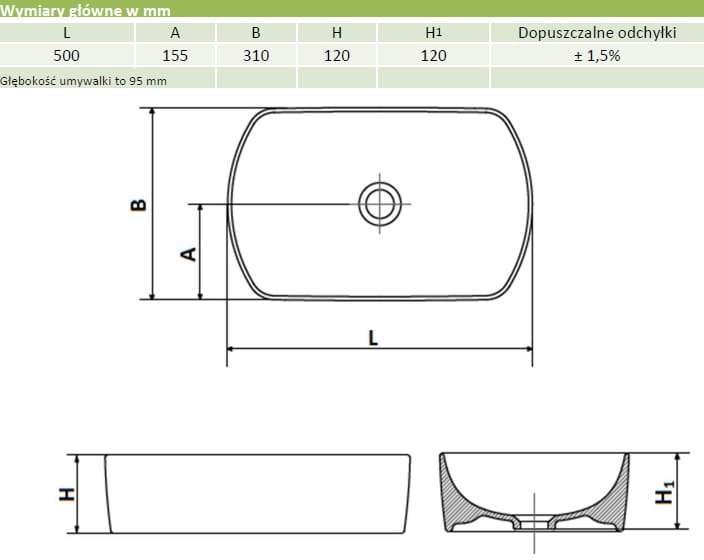This screenshot has height=560, width=704.
Task: Click the H dimension label beside side view
Action: [x=67, y=492]
